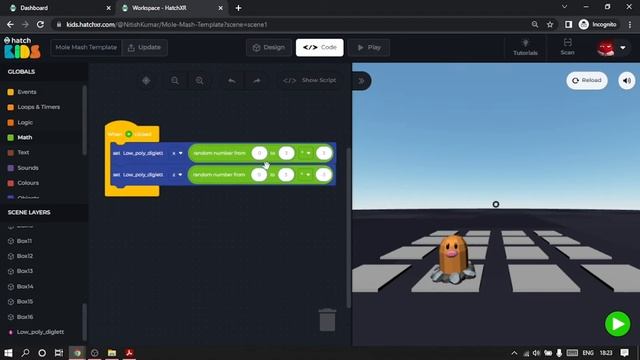This screenshot has width=640, height=360.
Task: Zoom out of the code workspace
Action: [175, 81]
